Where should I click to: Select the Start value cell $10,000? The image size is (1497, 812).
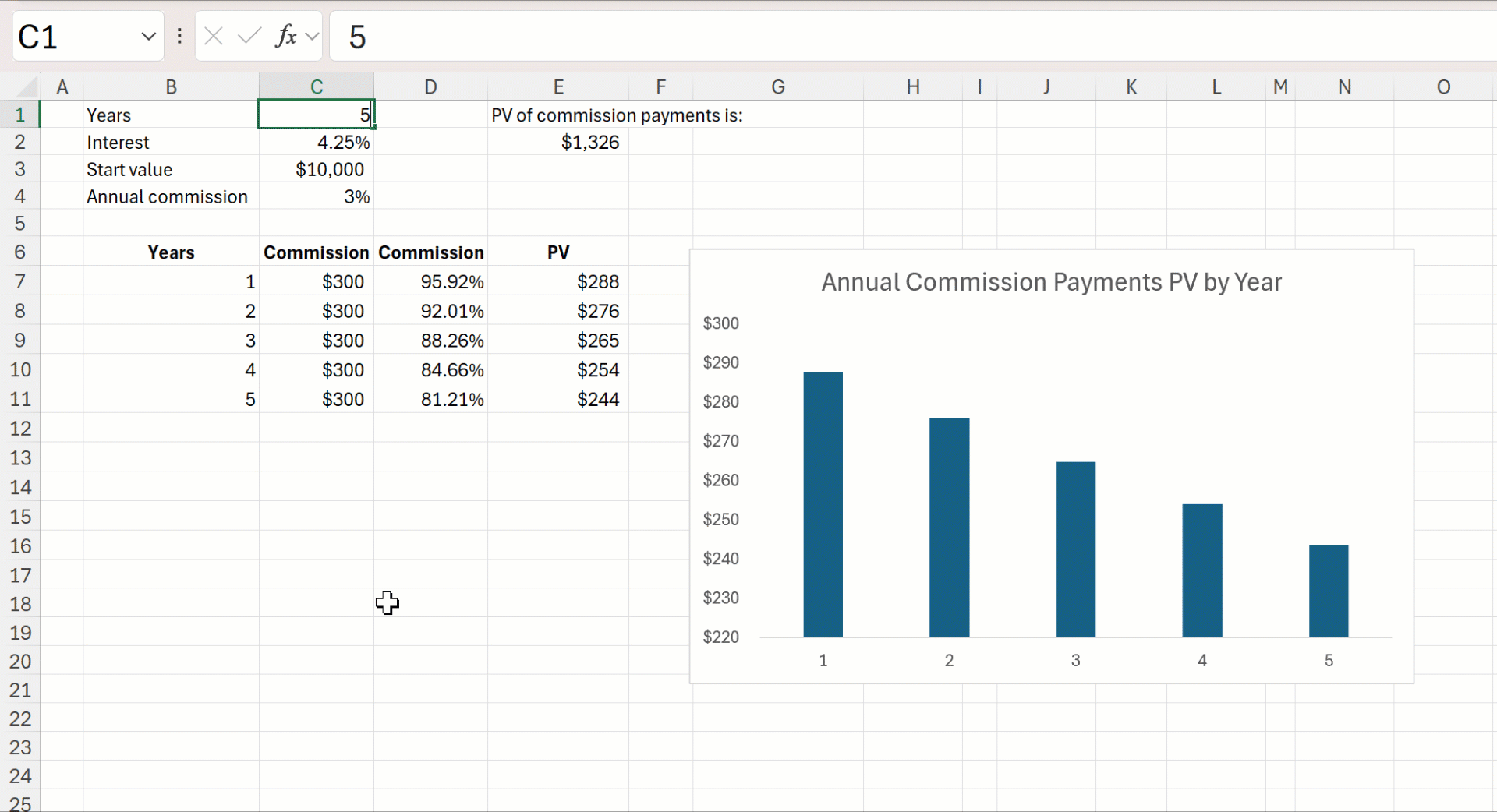316,170
